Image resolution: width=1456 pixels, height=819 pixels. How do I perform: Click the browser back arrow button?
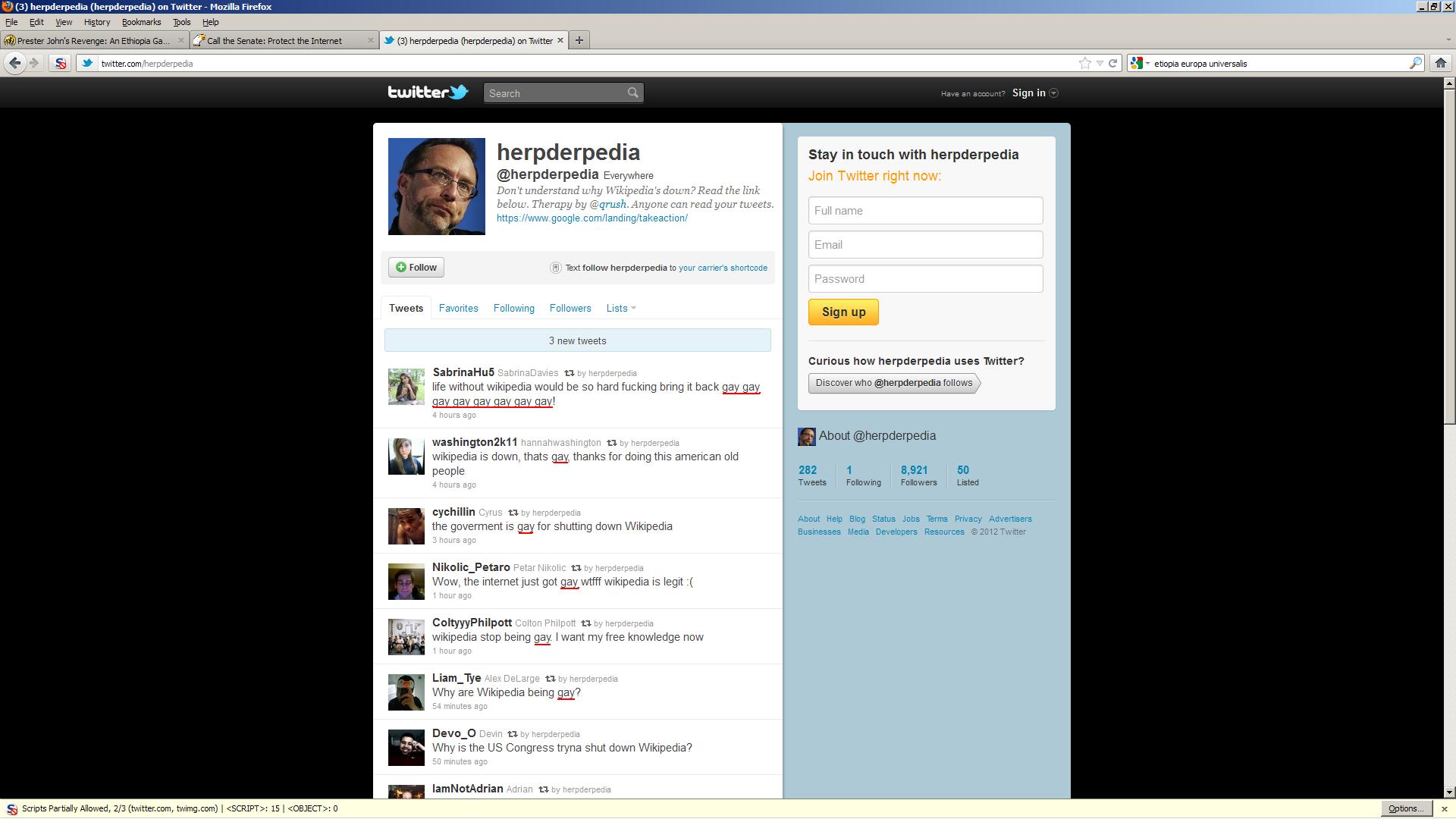coord(14,64)
